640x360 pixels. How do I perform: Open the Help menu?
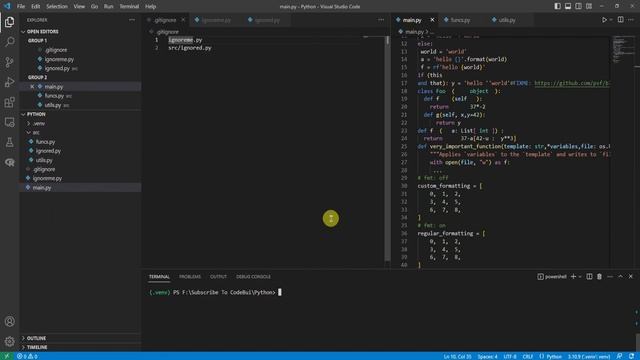[x=151, y=6]
